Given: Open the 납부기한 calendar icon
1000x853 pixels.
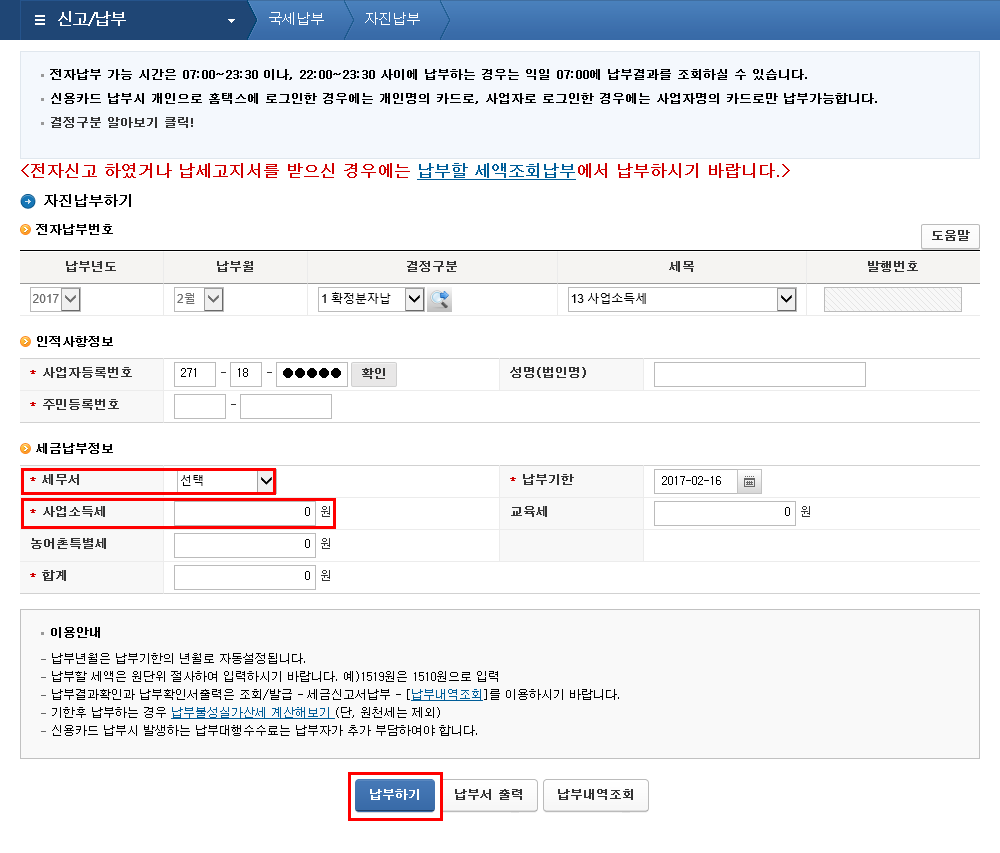Looking at the screenshot, I should coord(749,481).
